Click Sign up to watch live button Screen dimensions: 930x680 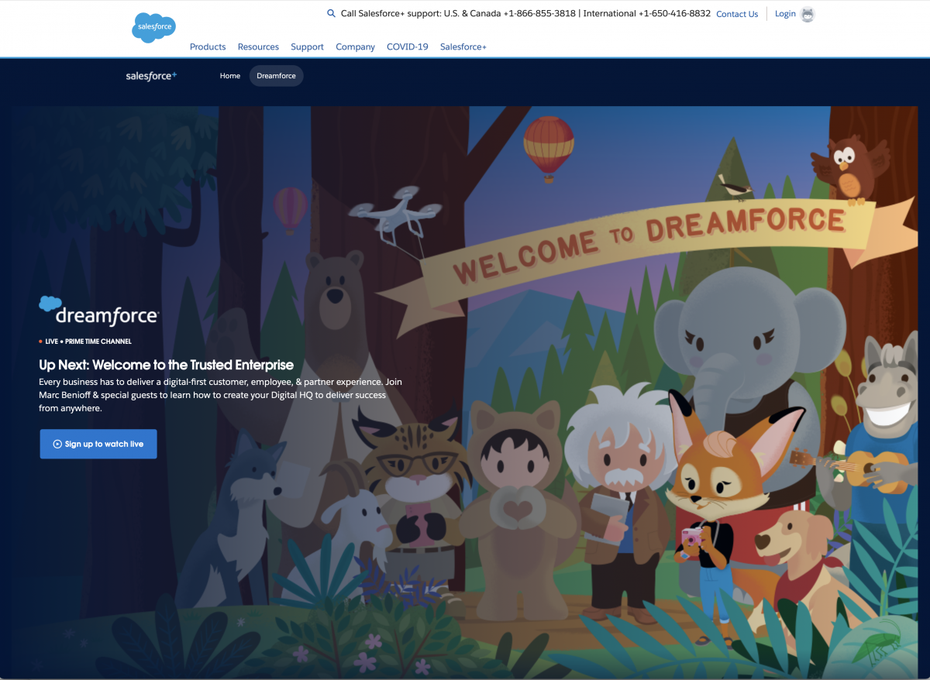(98, 444)
